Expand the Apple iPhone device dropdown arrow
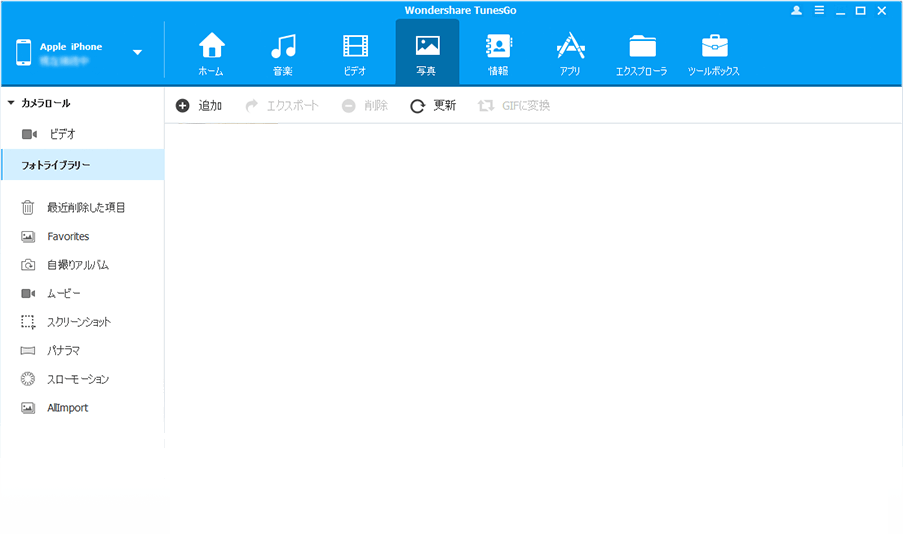Image resolution: width=903 pixels, height=534 pixels. click(137, 52)
